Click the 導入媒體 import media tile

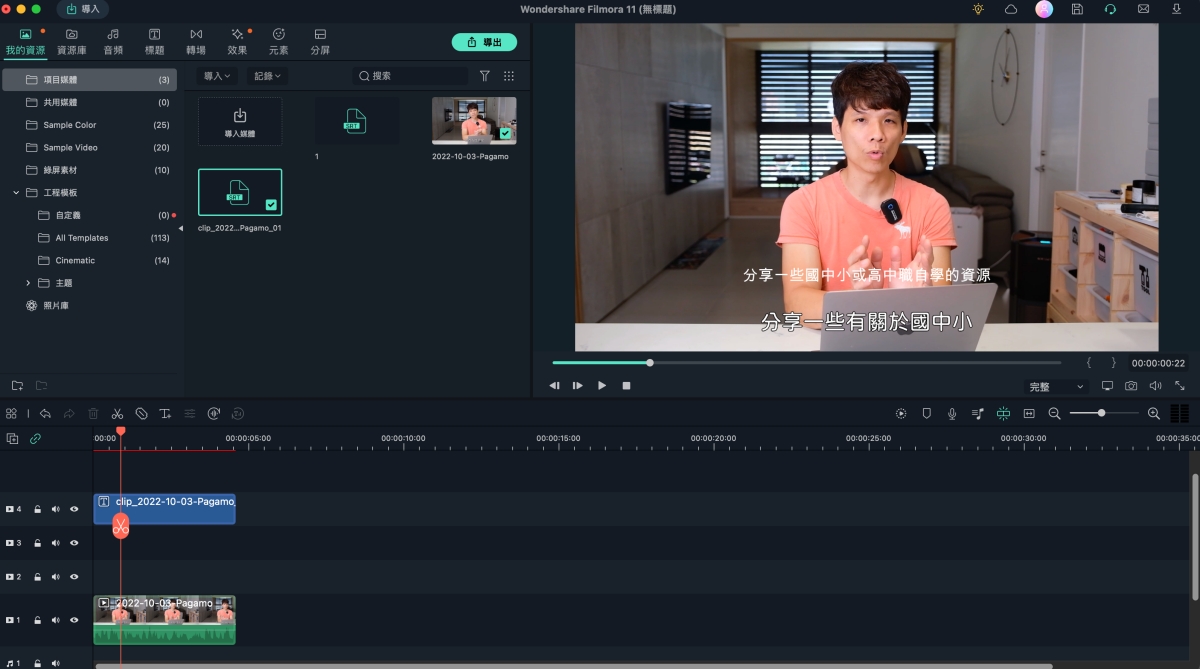(240, 121)
